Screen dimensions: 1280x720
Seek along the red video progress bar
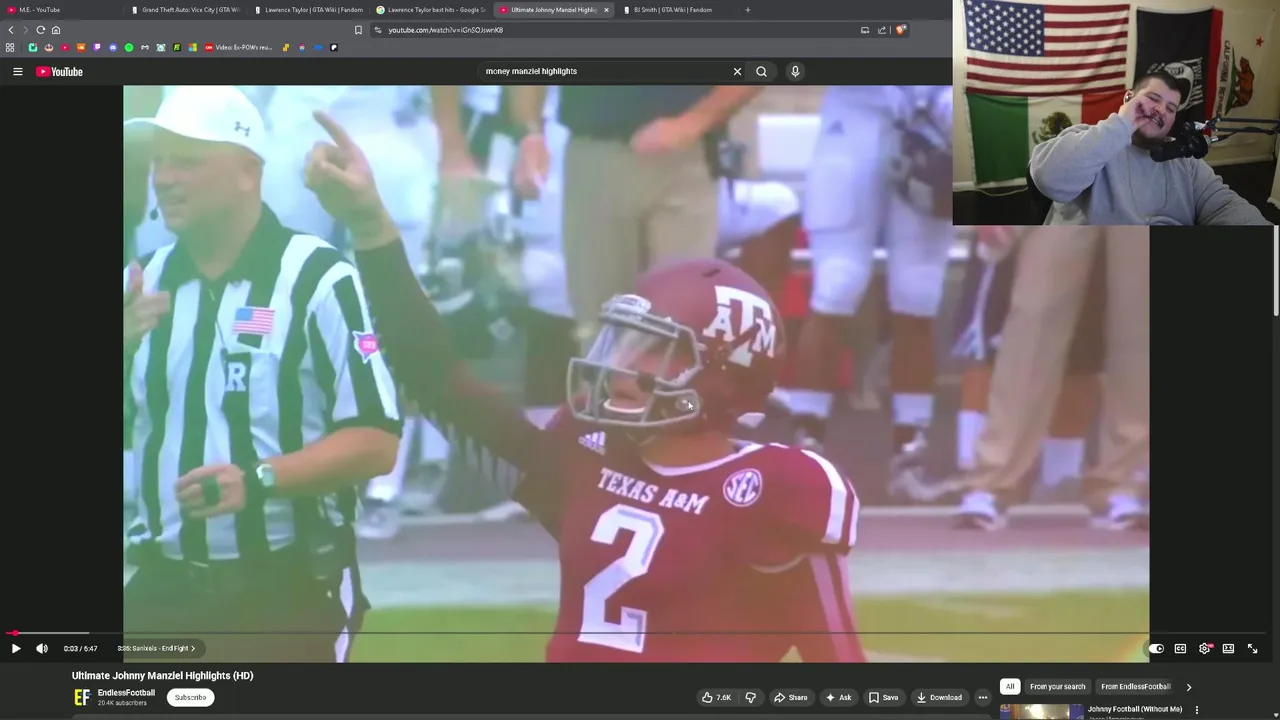[640, 633]
